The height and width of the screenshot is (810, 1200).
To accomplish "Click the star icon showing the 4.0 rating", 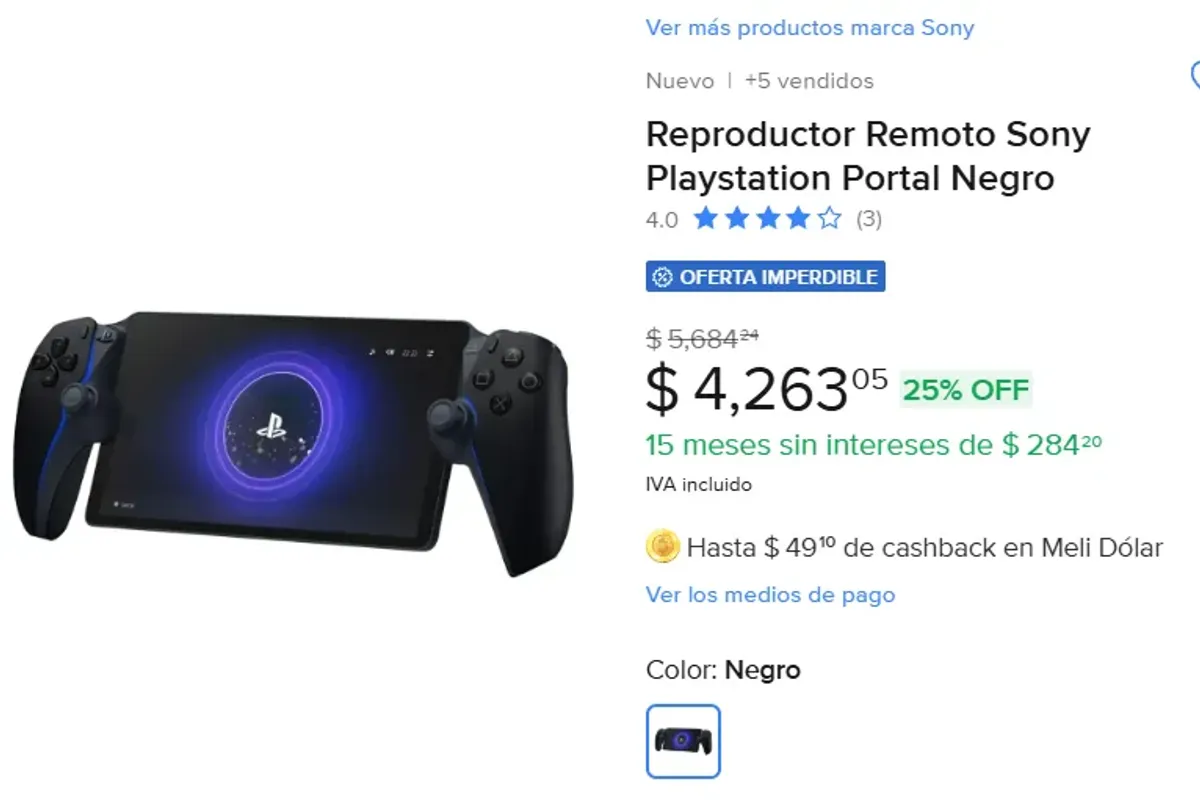I will [765, 218].
